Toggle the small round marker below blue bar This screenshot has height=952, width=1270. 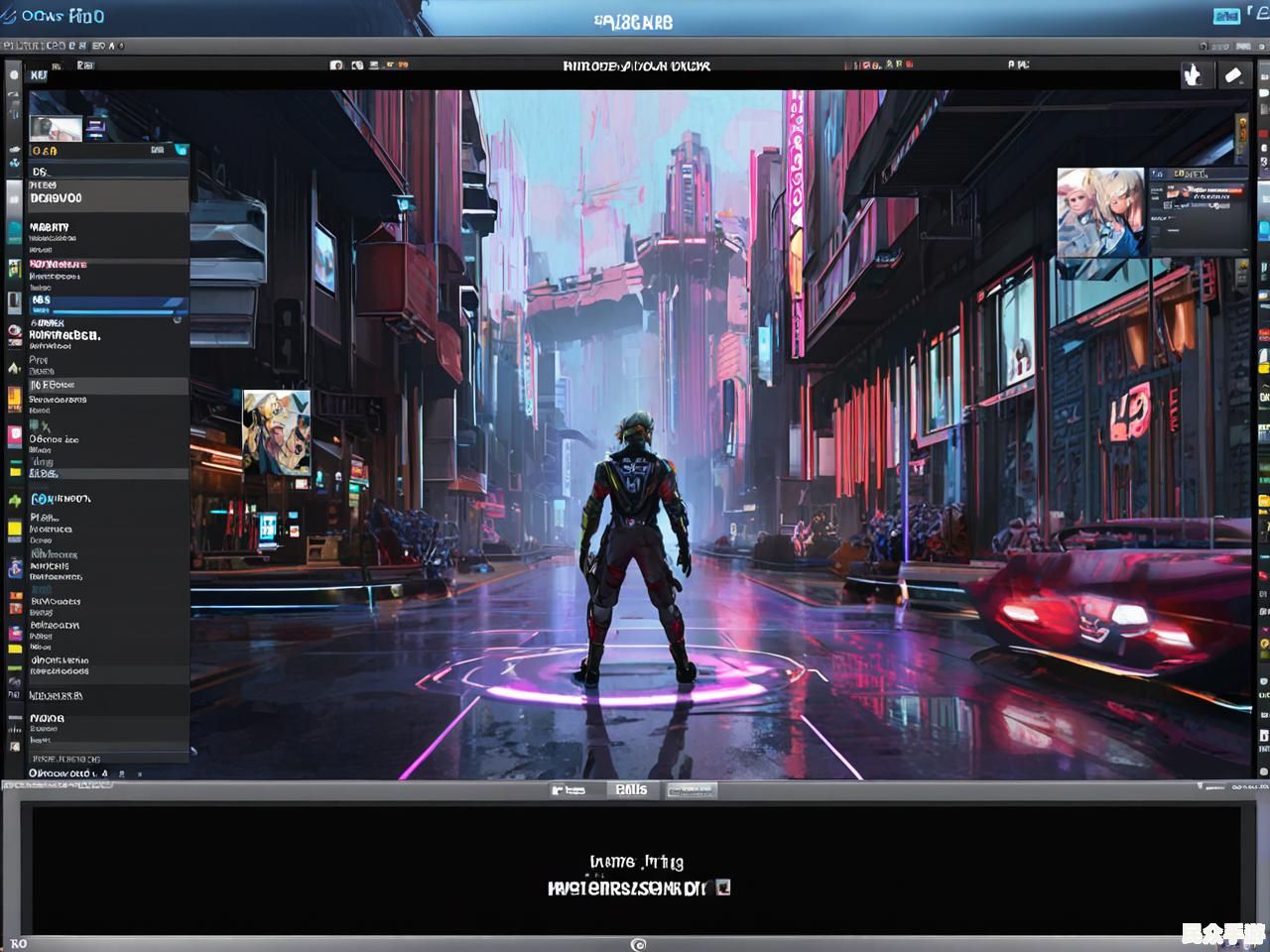178,319
